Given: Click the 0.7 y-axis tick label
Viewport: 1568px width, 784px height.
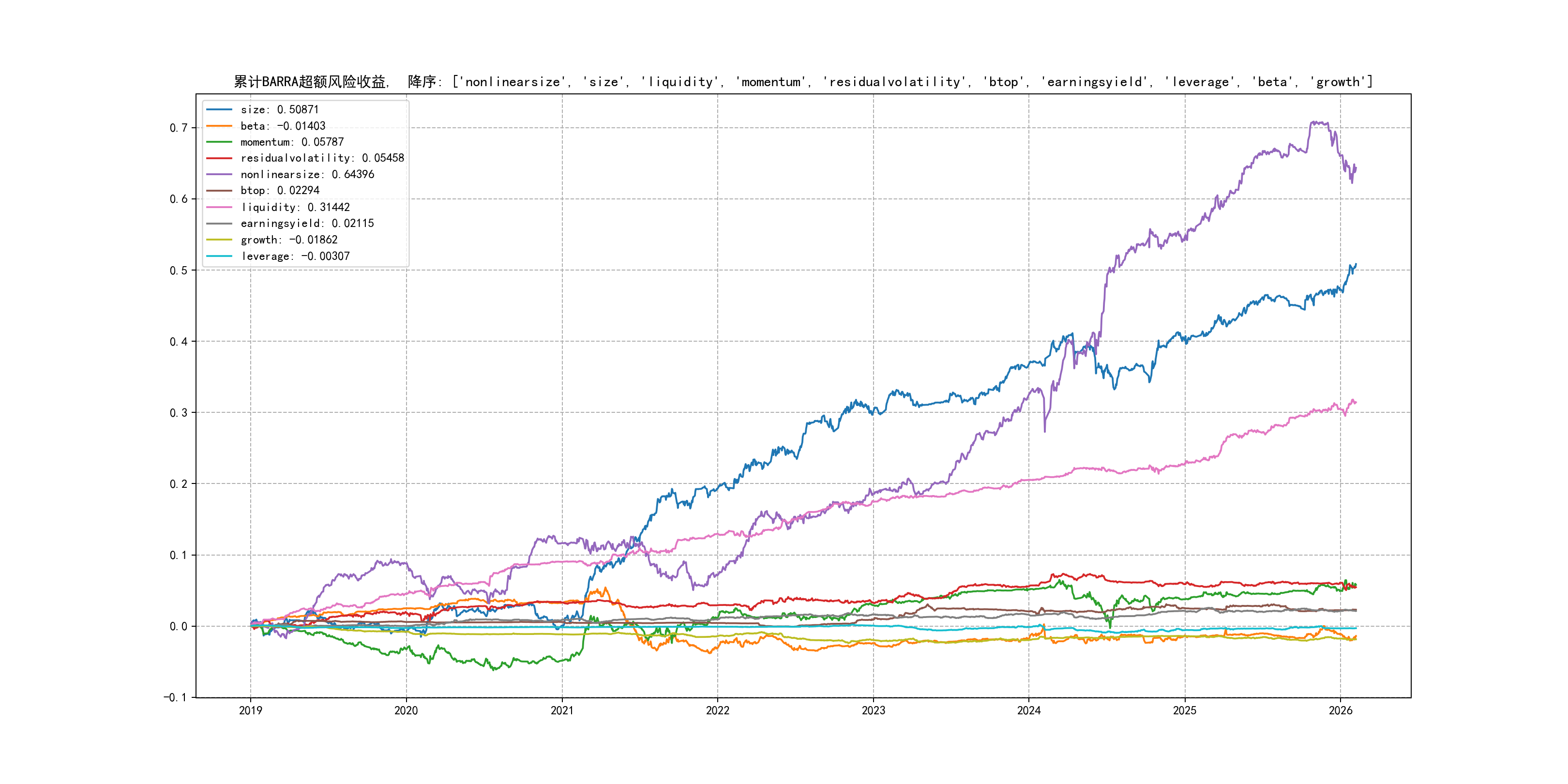Looking at the screenshot, I should pos(179,128).
